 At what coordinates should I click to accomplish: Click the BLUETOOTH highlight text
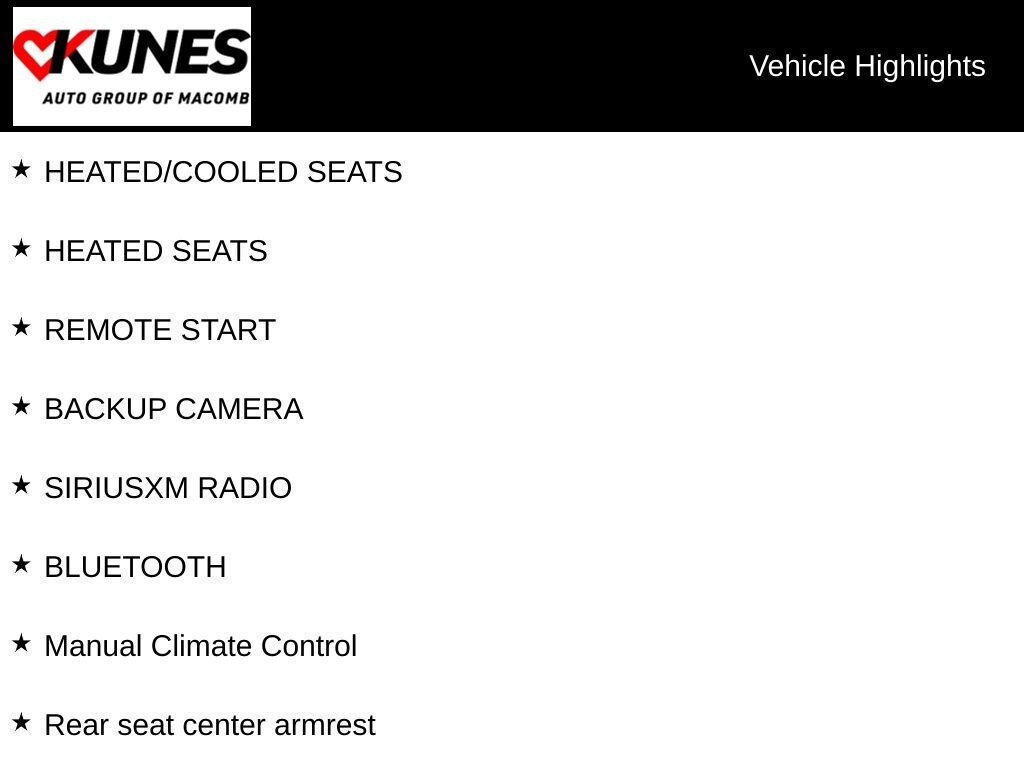click(135, 567)
